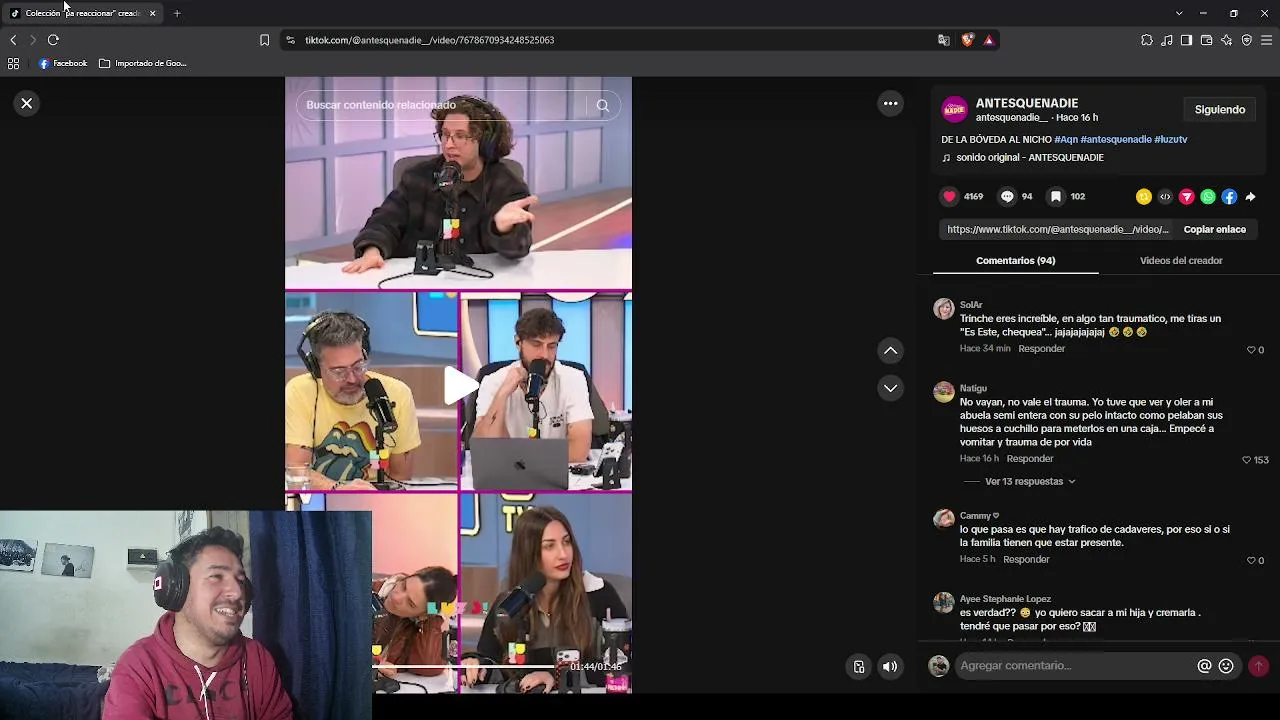Open the three-dot more options menu
The height and width of the screenshot is (720, 1280).
(890, 103)
